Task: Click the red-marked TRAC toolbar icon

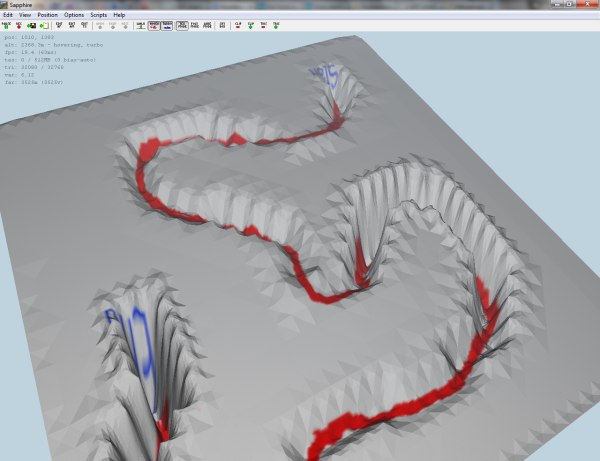Action: pyautogui.click(x=263, y=26)
